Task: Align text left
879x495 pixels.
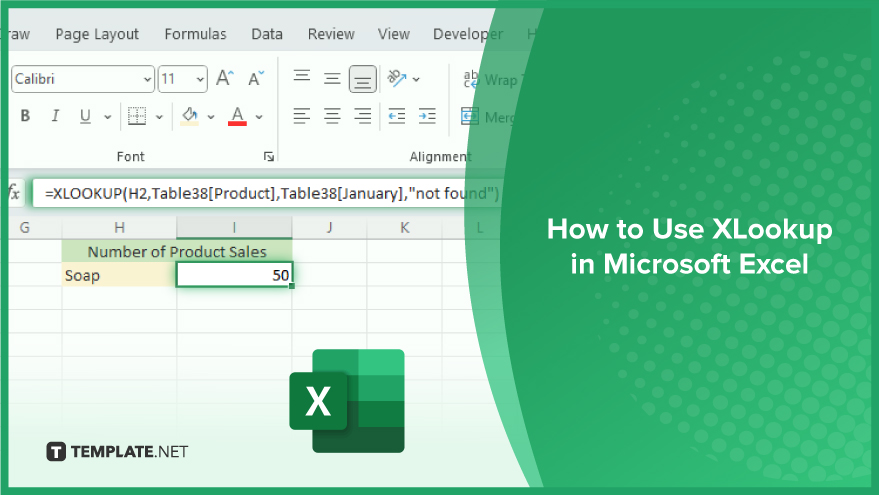Action: (302, 116)
